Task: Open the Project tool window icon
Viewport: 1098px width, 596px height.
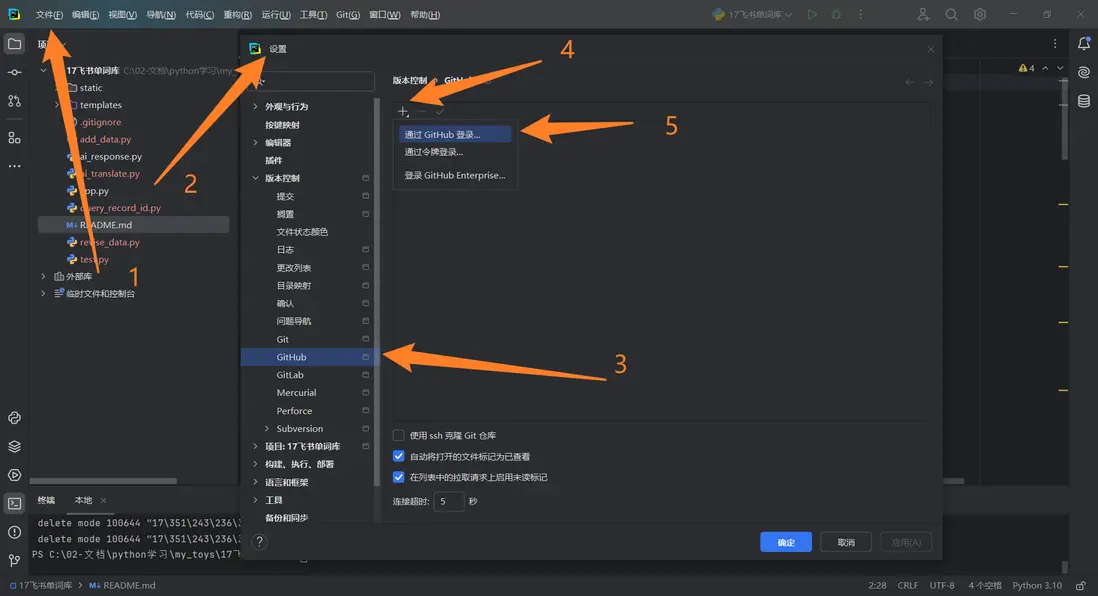Action: pos(14,43)
